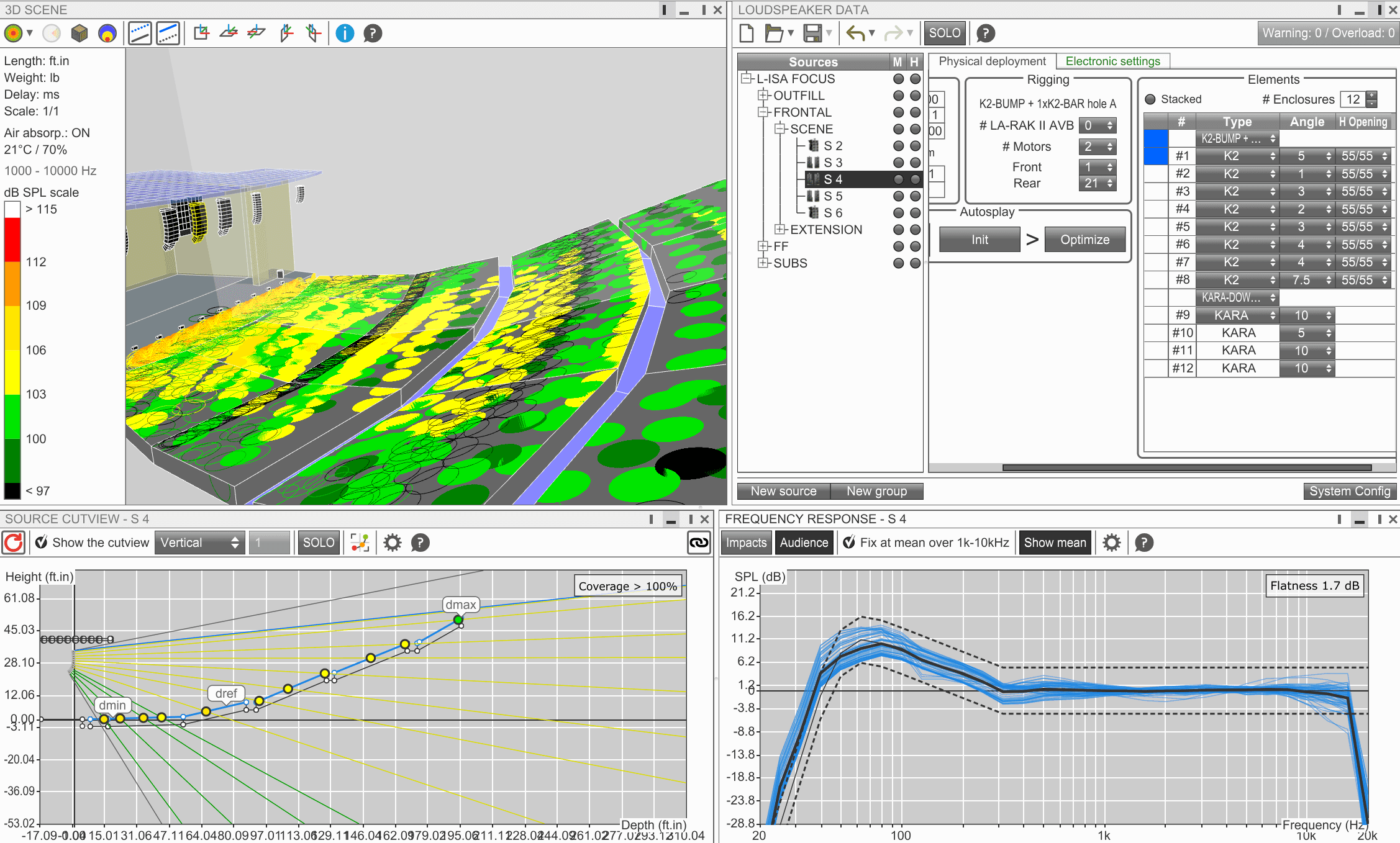Open frequency response settings gear
Viewport: 1400px width, 843px height.
[x=1111, y=543]
